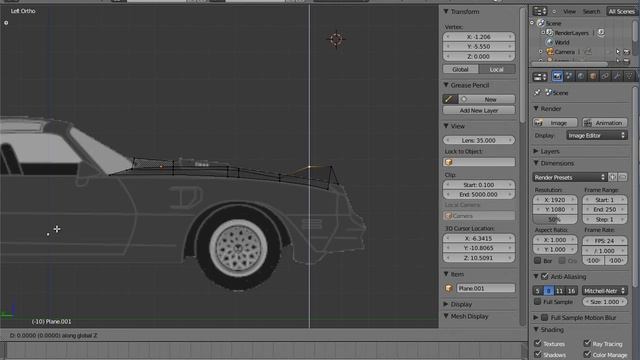Open the Render Presets dropdown
Image resolution: width=640 pixels, height=360 pixels.
click(569, 177)
